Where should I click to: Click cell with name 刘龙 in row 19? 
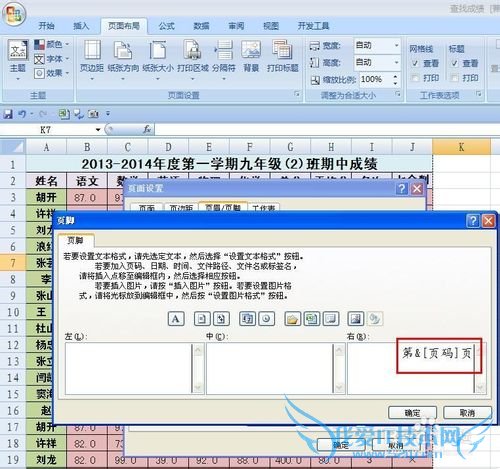tap(46, 460)
